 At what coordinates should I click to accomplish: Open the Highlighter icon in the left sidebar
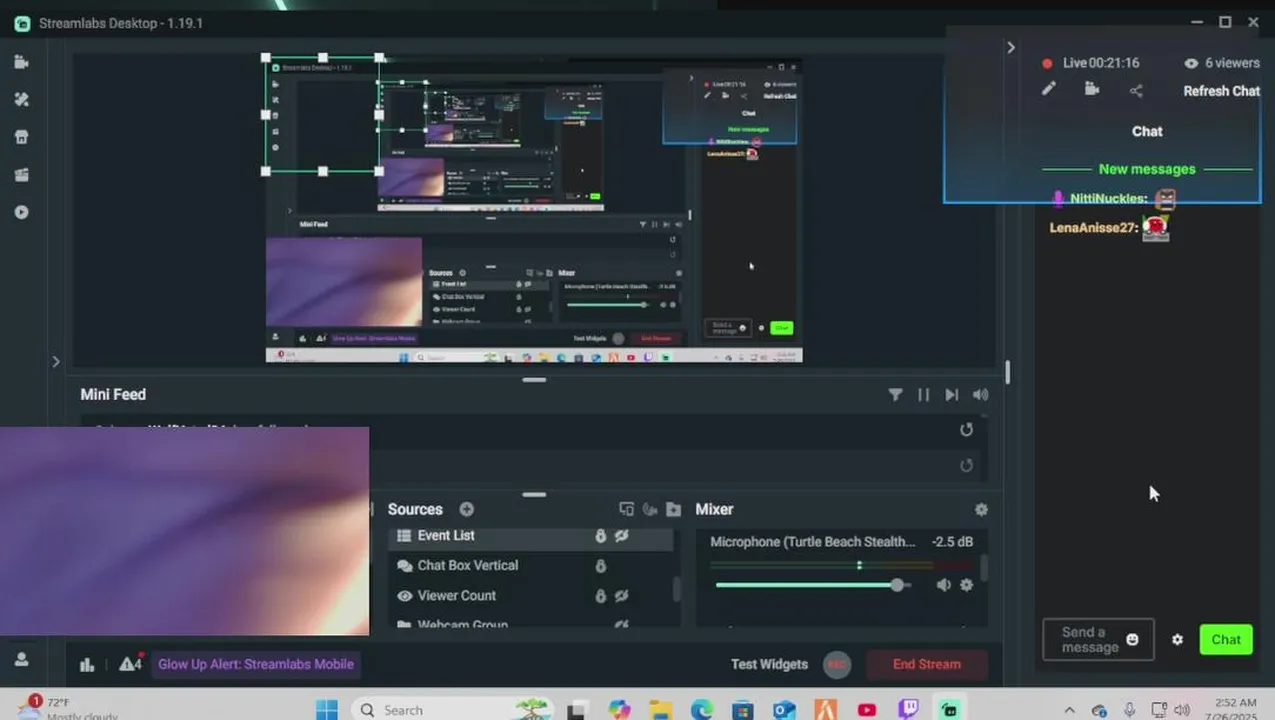coord(21,175)
